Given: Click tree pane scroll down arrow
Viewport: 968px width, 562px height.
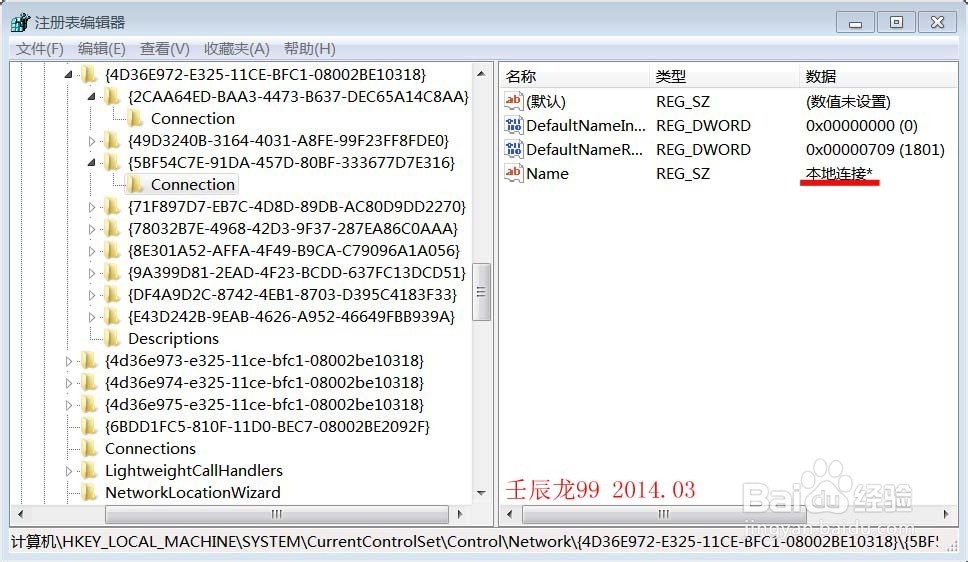Looking at the screenshot, I should click(482, 493).
